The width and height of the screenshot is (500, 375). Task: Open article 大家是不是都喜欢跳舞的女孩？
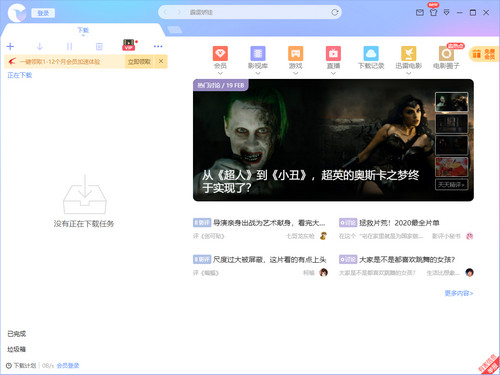coord(407,259)
